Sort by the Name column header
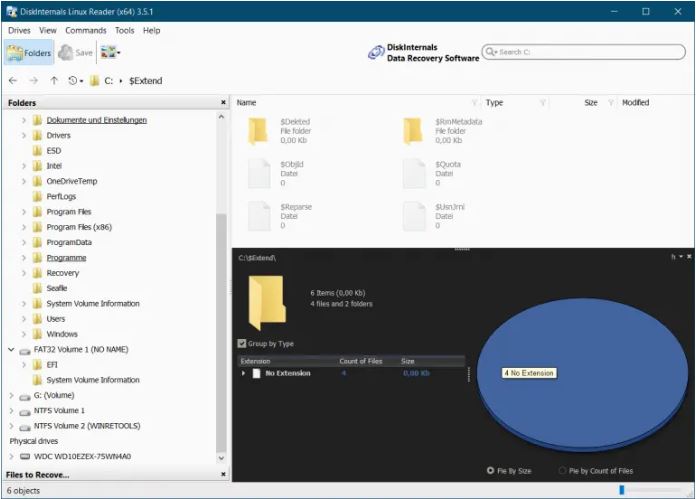Screen dimensions: 696x499 246,103
